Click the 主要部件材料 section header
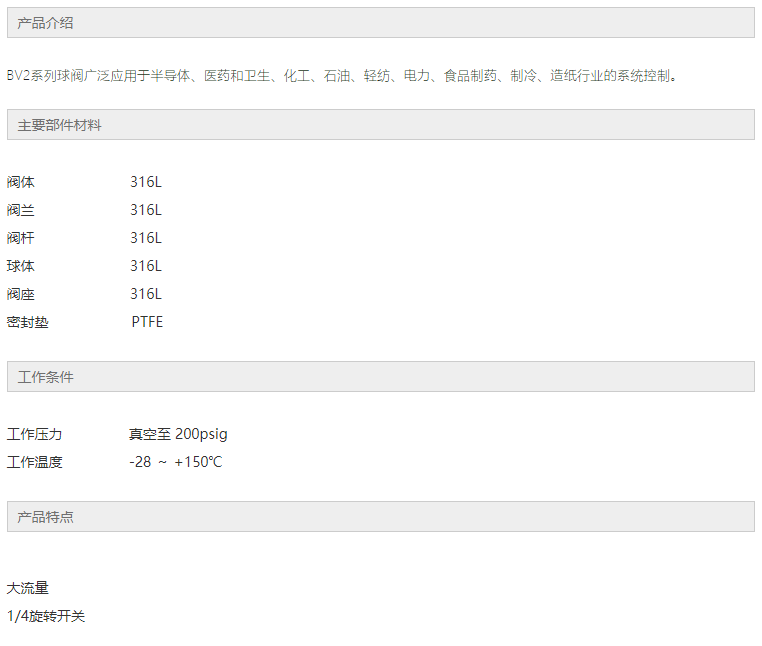 coord(381,125)
